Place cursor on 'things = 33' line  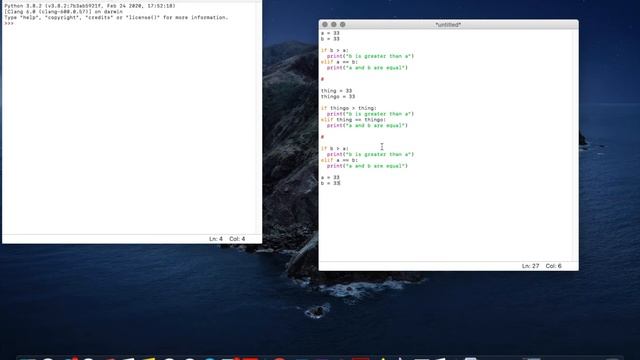(x=338, y=96)
